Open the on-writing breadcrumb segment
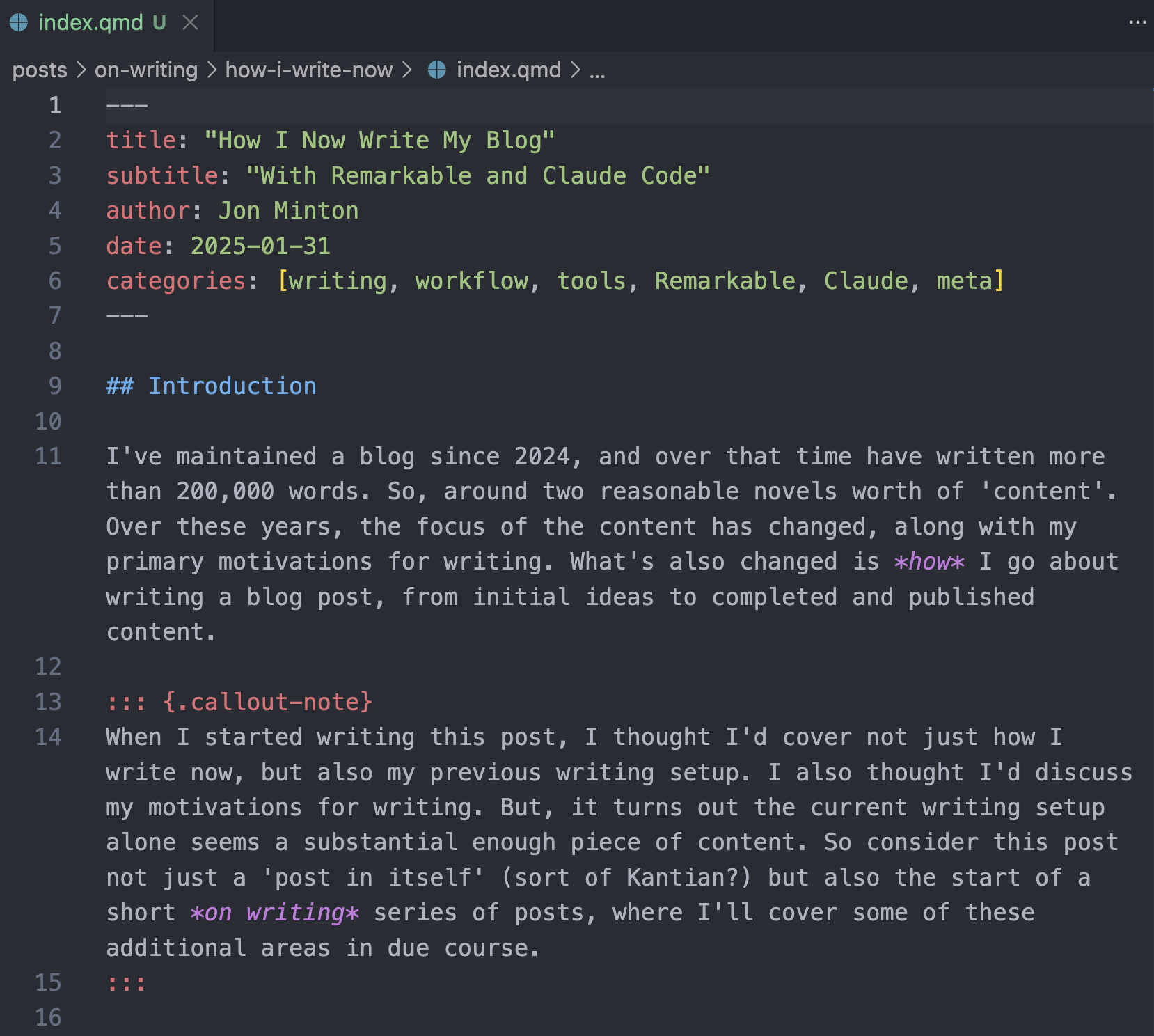Screen dimensions: 1154x1036 146,70
